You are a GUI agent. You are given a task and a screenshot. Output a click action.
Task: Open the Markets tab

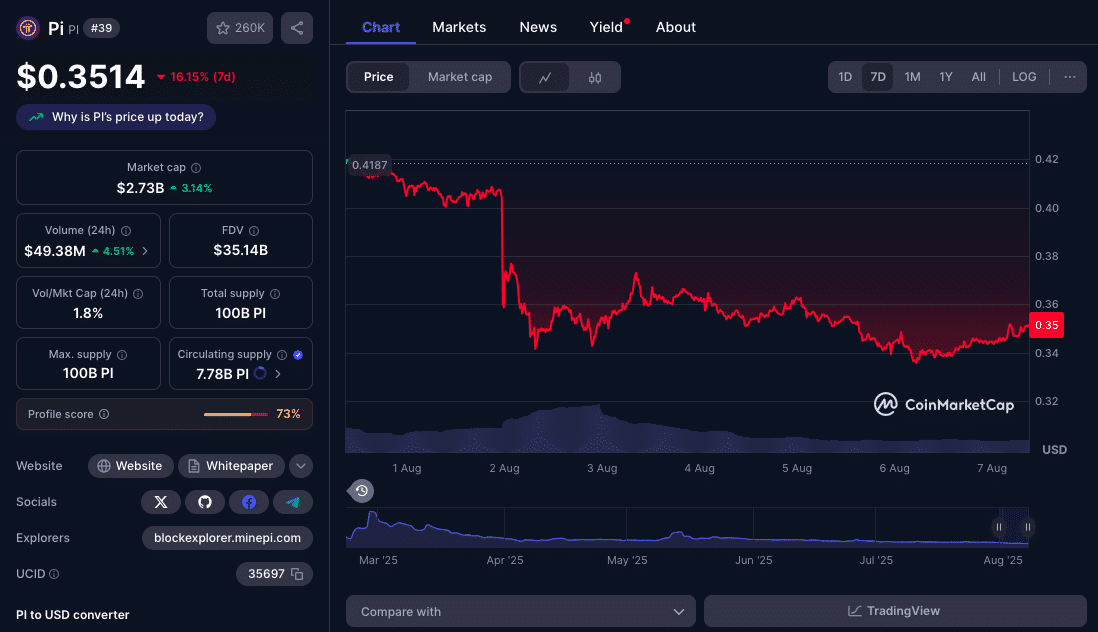tap(459, 27)
